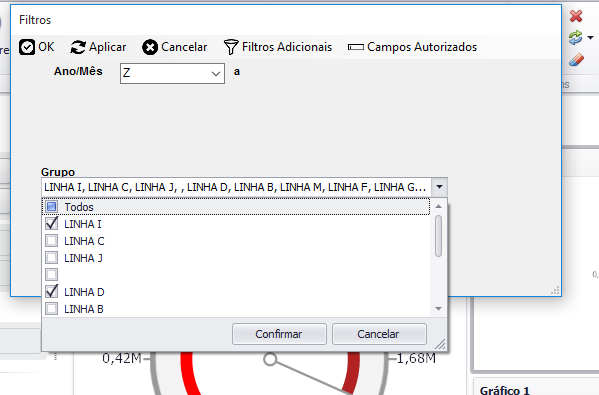
Task: Click the Confirmar button
Action: (279, 334)
